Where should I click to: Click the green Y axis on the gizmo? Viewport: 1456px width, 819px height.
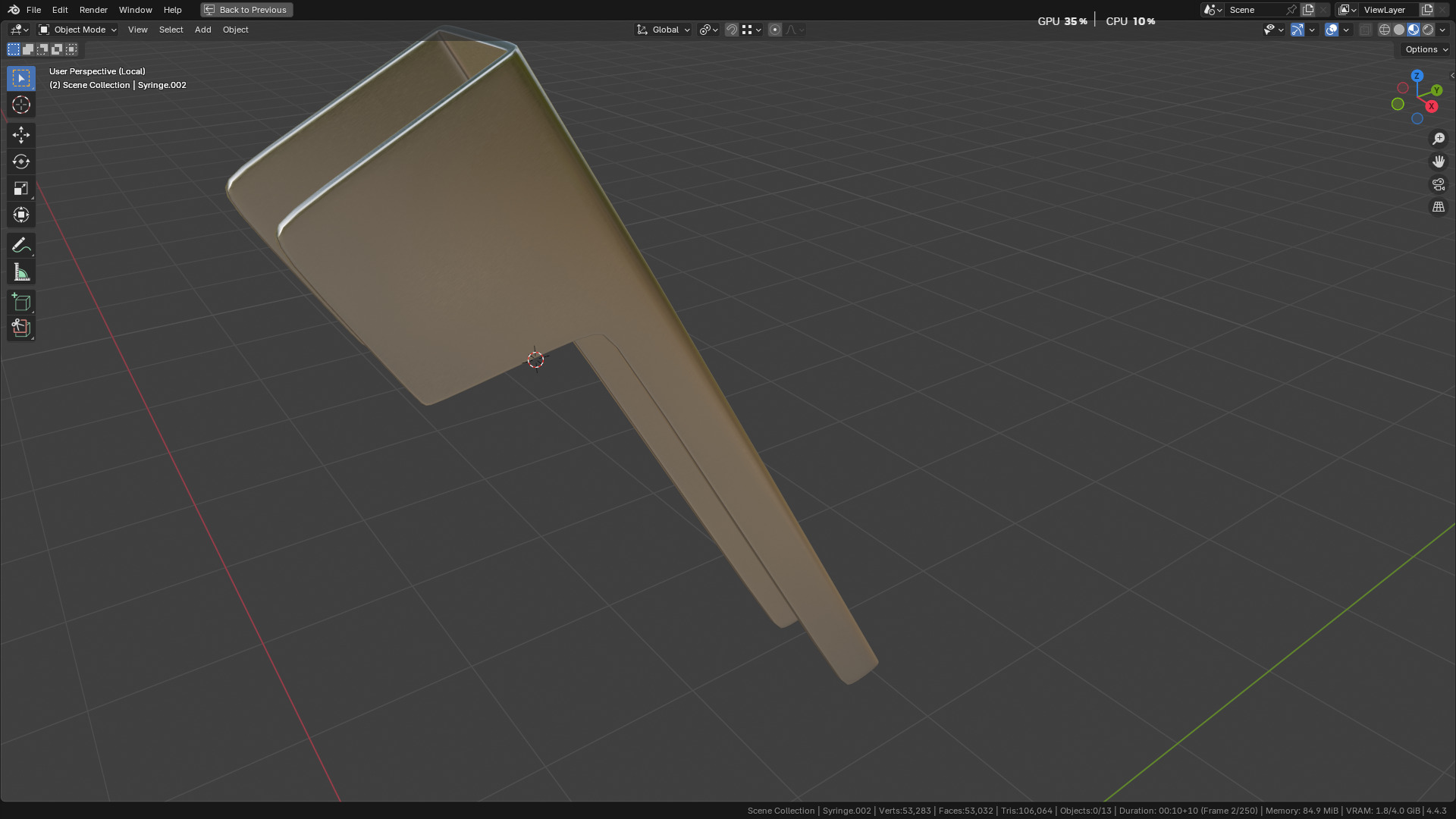click(x=1436, y=90)
